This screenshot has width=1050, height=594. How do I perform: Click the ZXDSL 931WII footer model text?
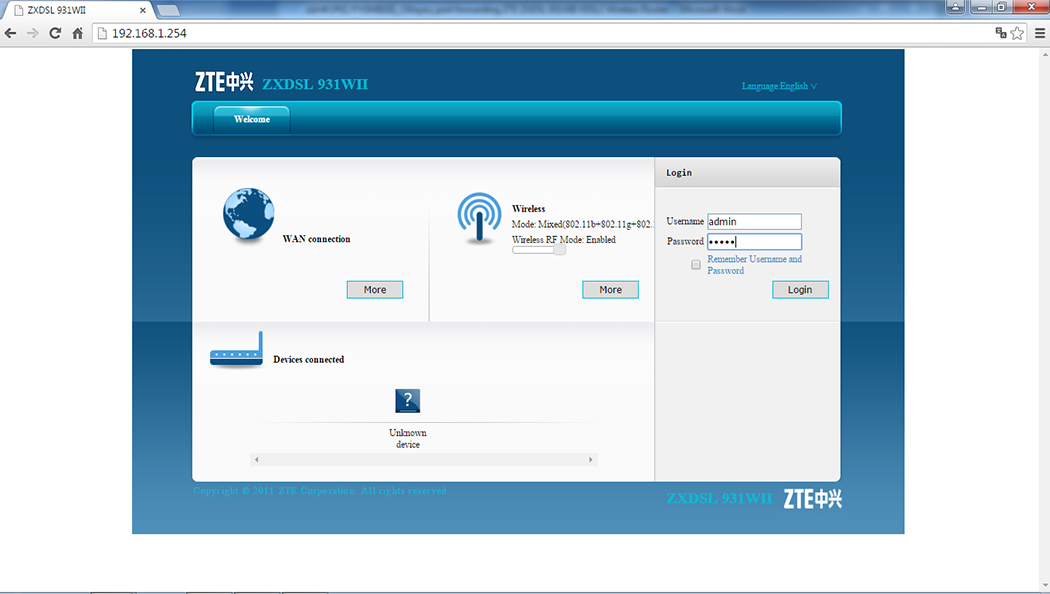(719, 498)
